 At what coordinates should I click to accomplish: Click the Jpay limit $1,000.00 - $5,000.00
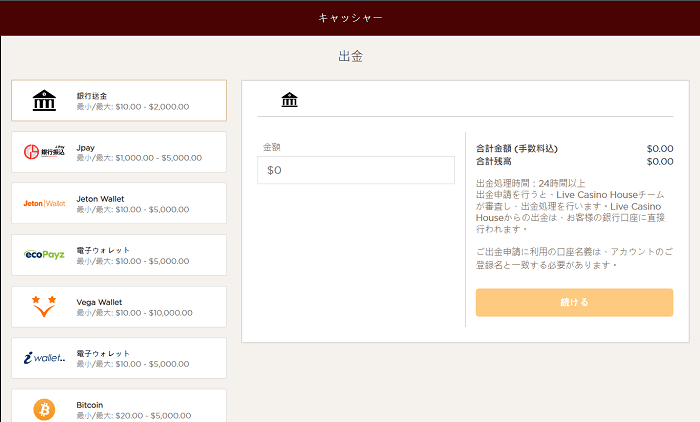(158, 158)
